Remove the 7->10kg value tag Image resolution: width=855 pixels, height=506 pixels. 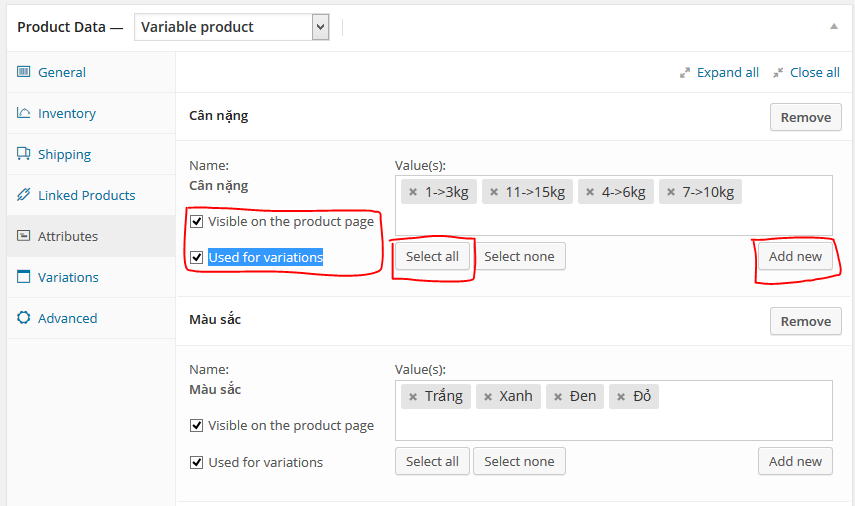pos(670,192)
